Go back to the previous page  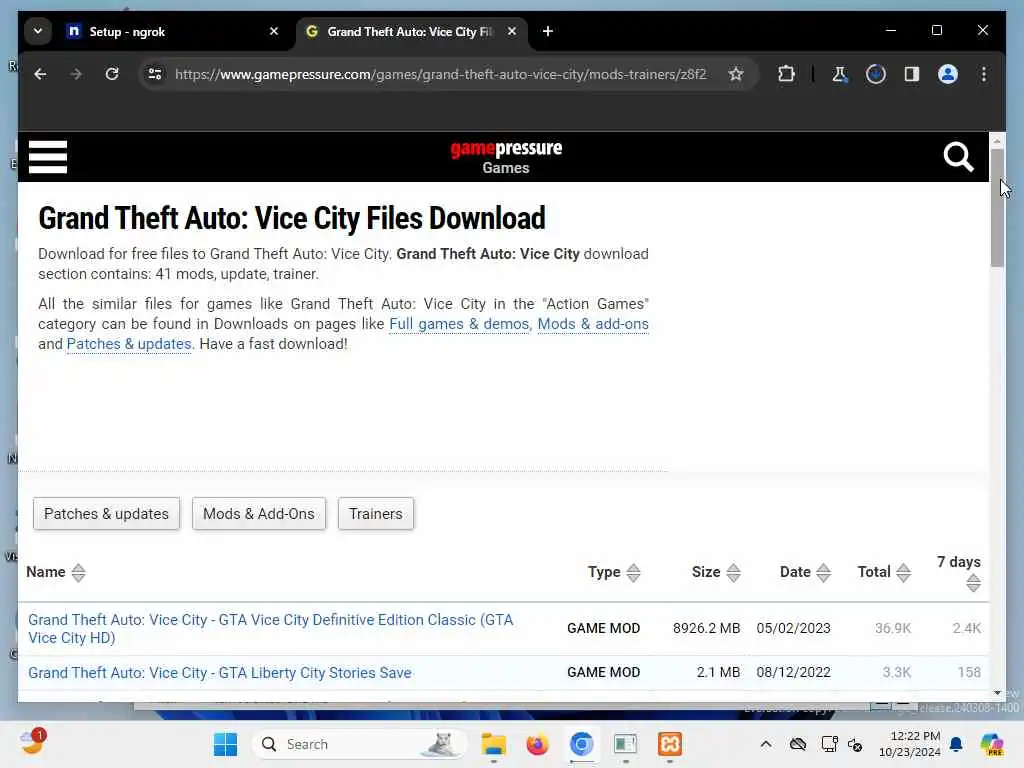tap(40, 74)
